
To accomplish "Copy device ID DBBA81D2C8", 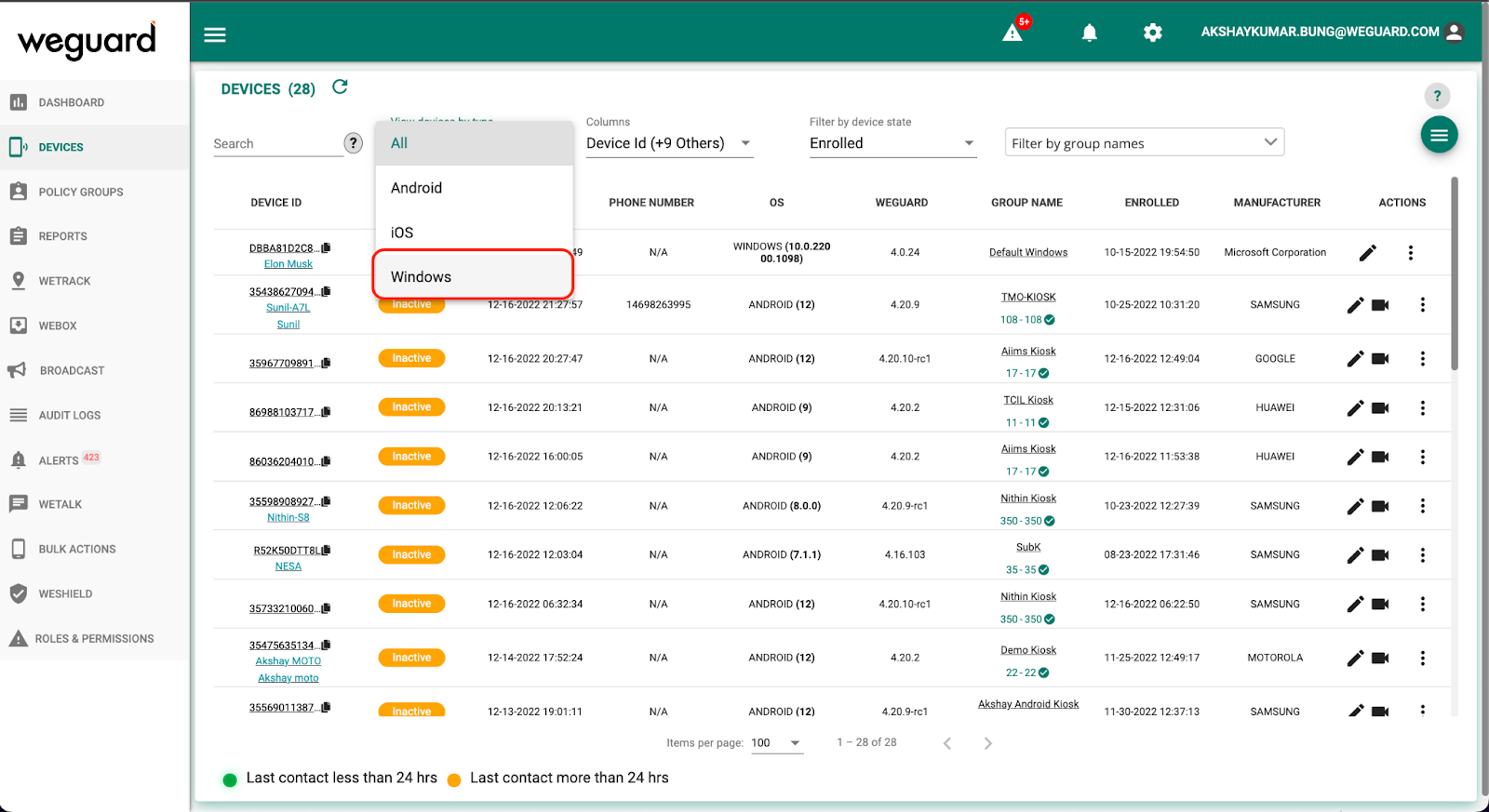I will coord(326,248).
